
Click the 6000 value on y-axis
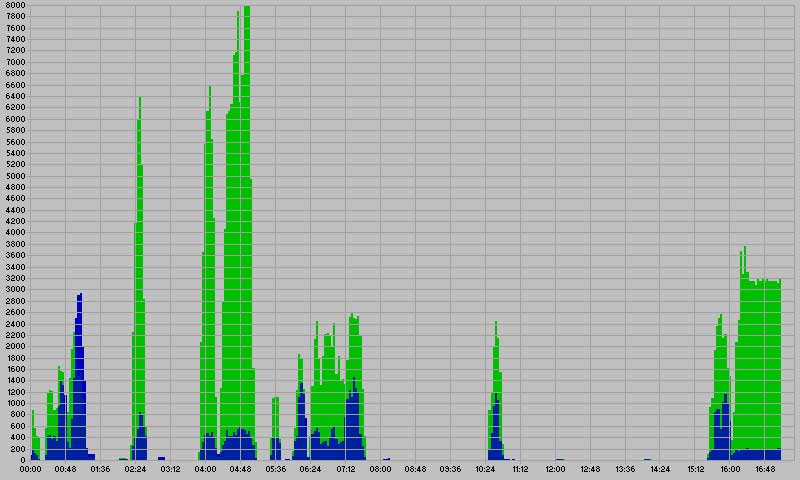15,119
